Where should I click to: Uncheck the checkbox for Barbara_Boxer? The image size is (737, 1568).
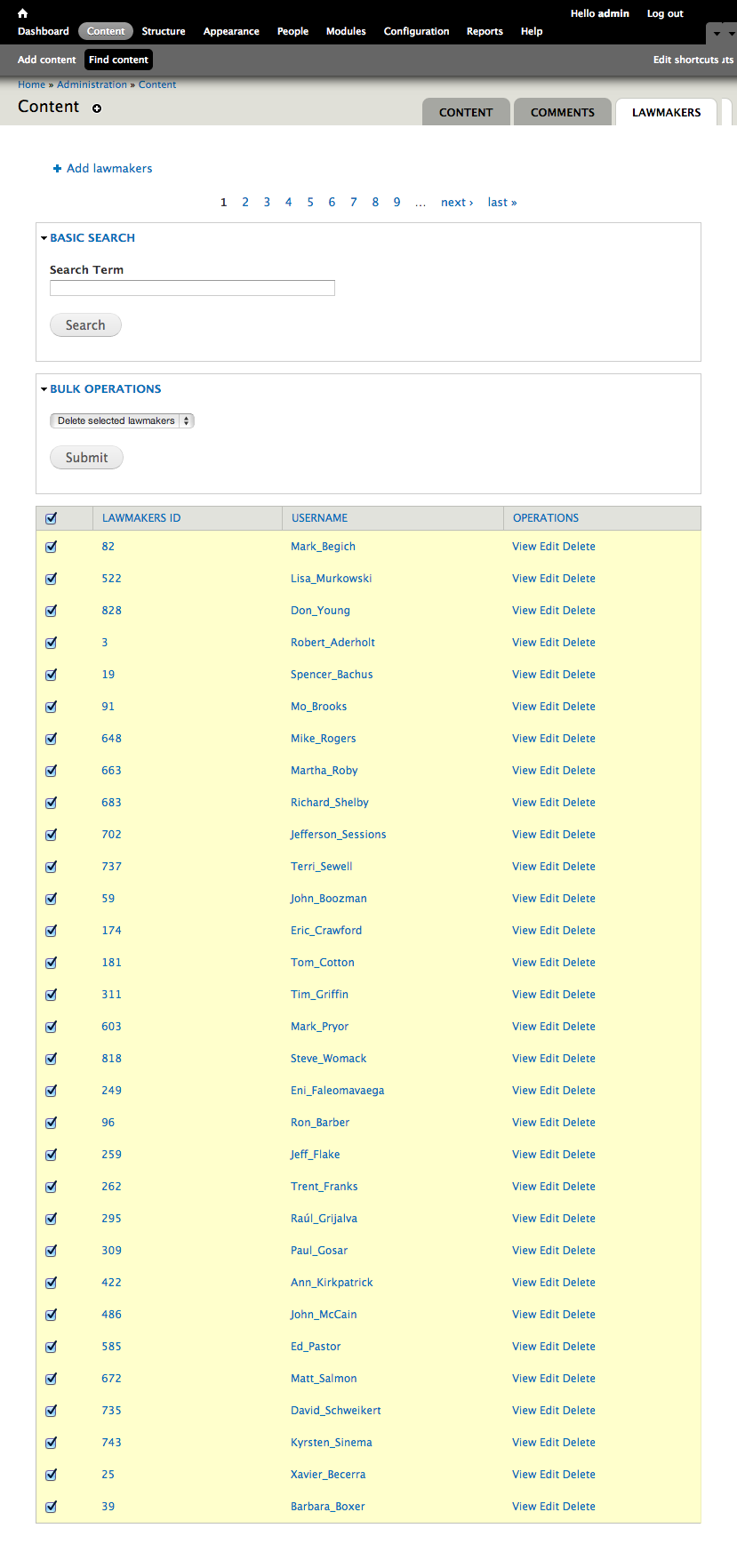pyautogui.click(x=51, y=1507)
